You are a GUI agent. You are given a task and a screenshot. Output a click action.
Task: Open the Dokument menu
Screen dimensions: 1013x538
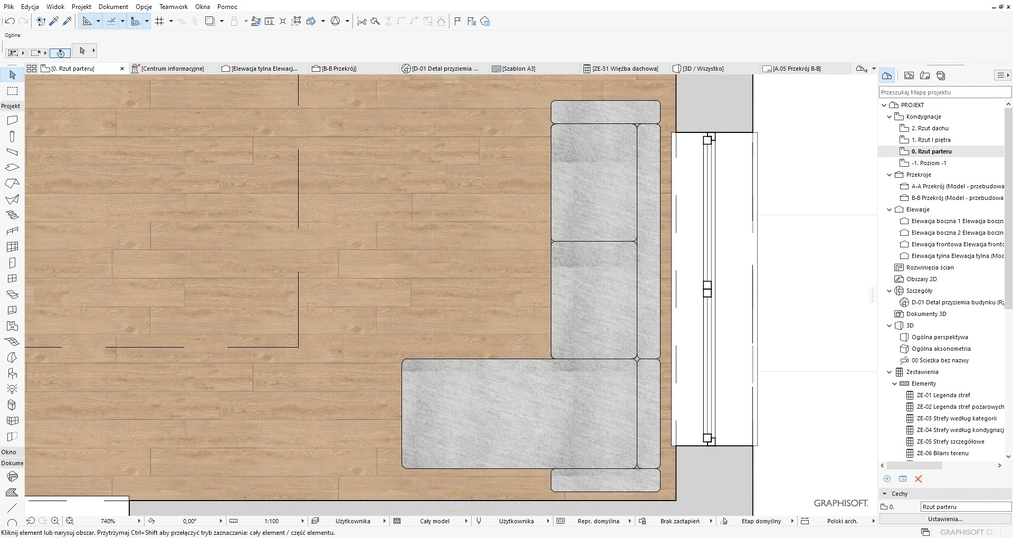[x=113, y=6]
